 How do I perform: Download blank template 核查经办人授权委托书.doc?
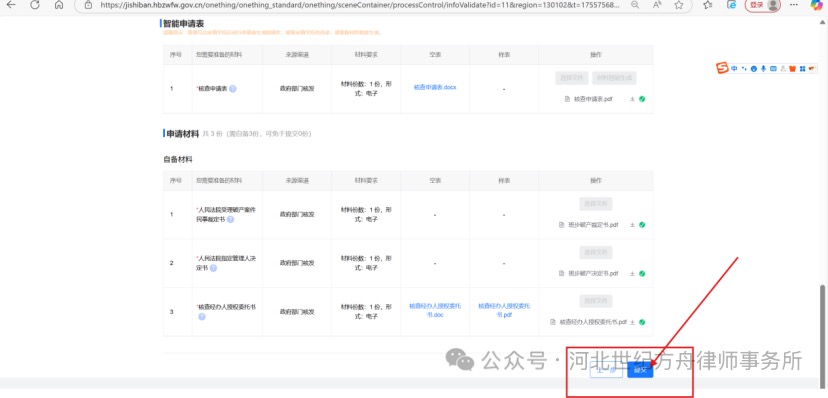click(x=435, y=310)
